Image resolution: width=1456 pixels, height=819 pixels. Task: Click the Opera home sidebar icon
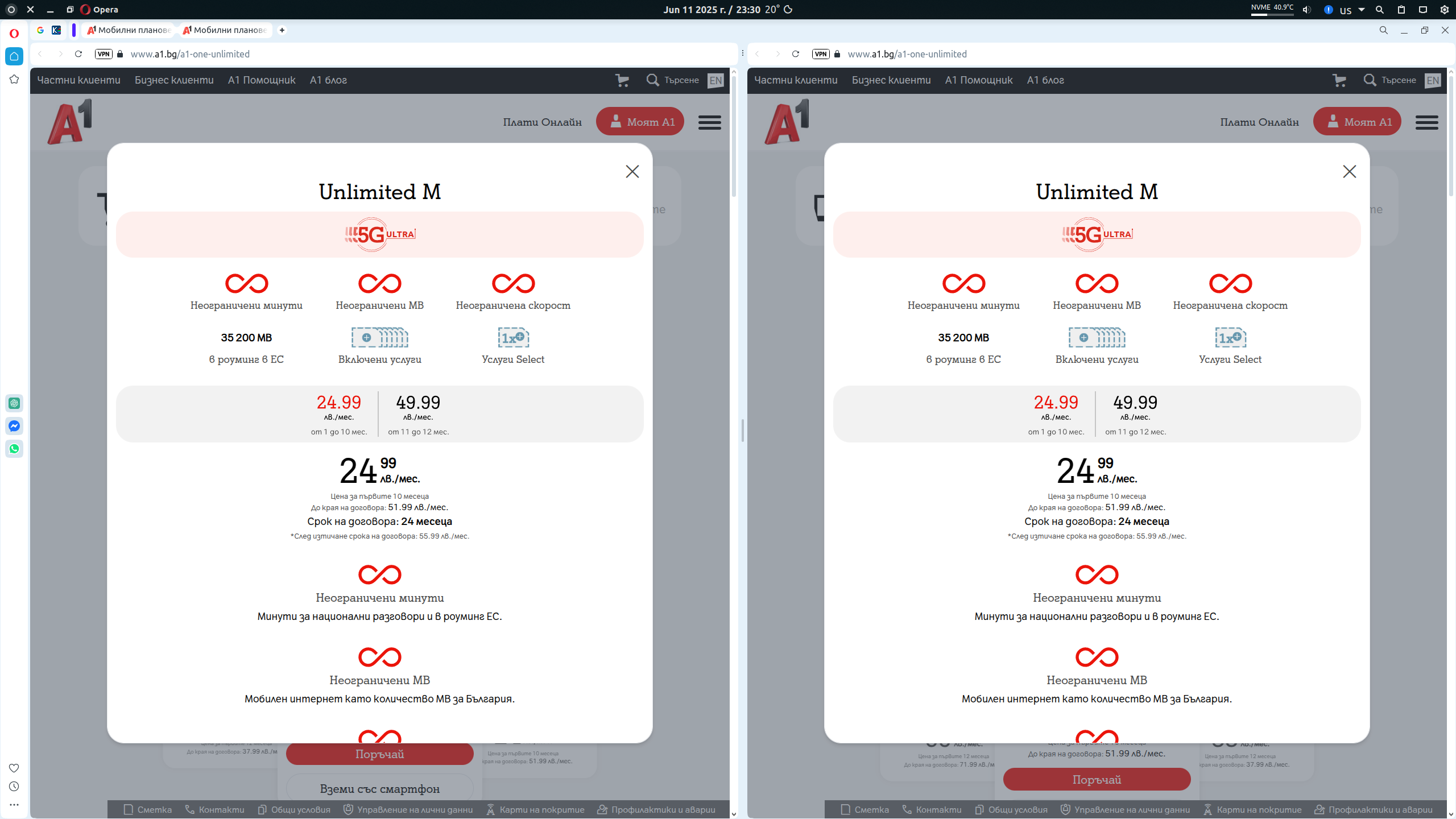click(14, 56)
